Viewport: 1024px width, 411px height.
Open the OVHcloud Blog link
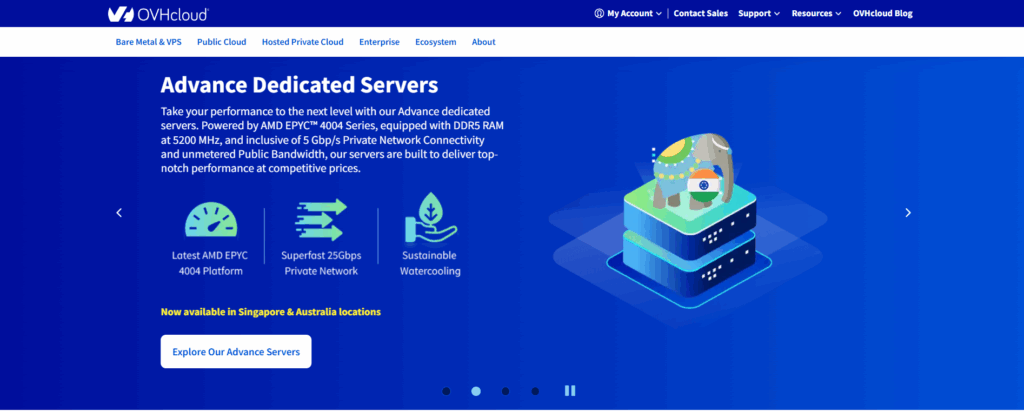coord(882,13)
